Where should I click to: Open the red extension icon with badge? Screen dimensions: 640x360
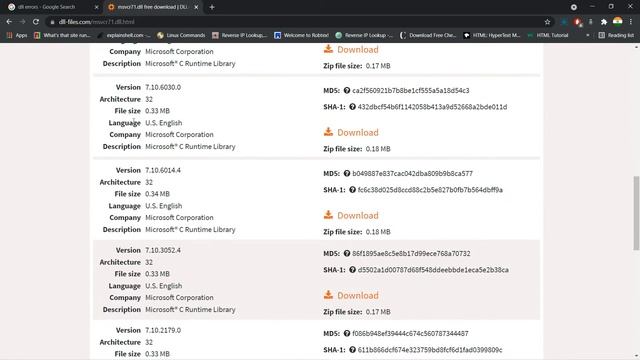[x=578, y=22]
